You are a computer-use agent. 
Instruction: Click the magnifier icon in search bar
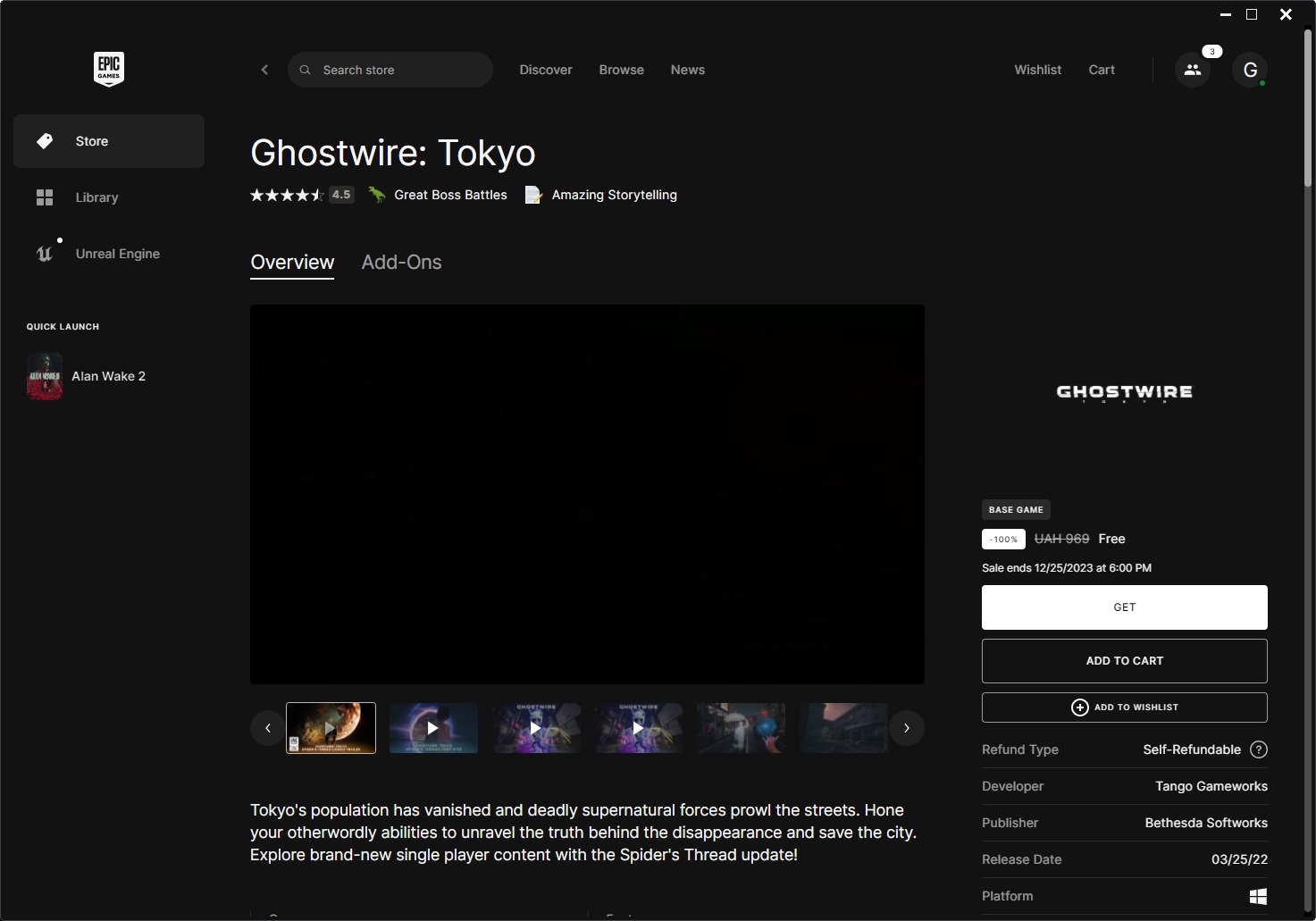tap(305, 70)
